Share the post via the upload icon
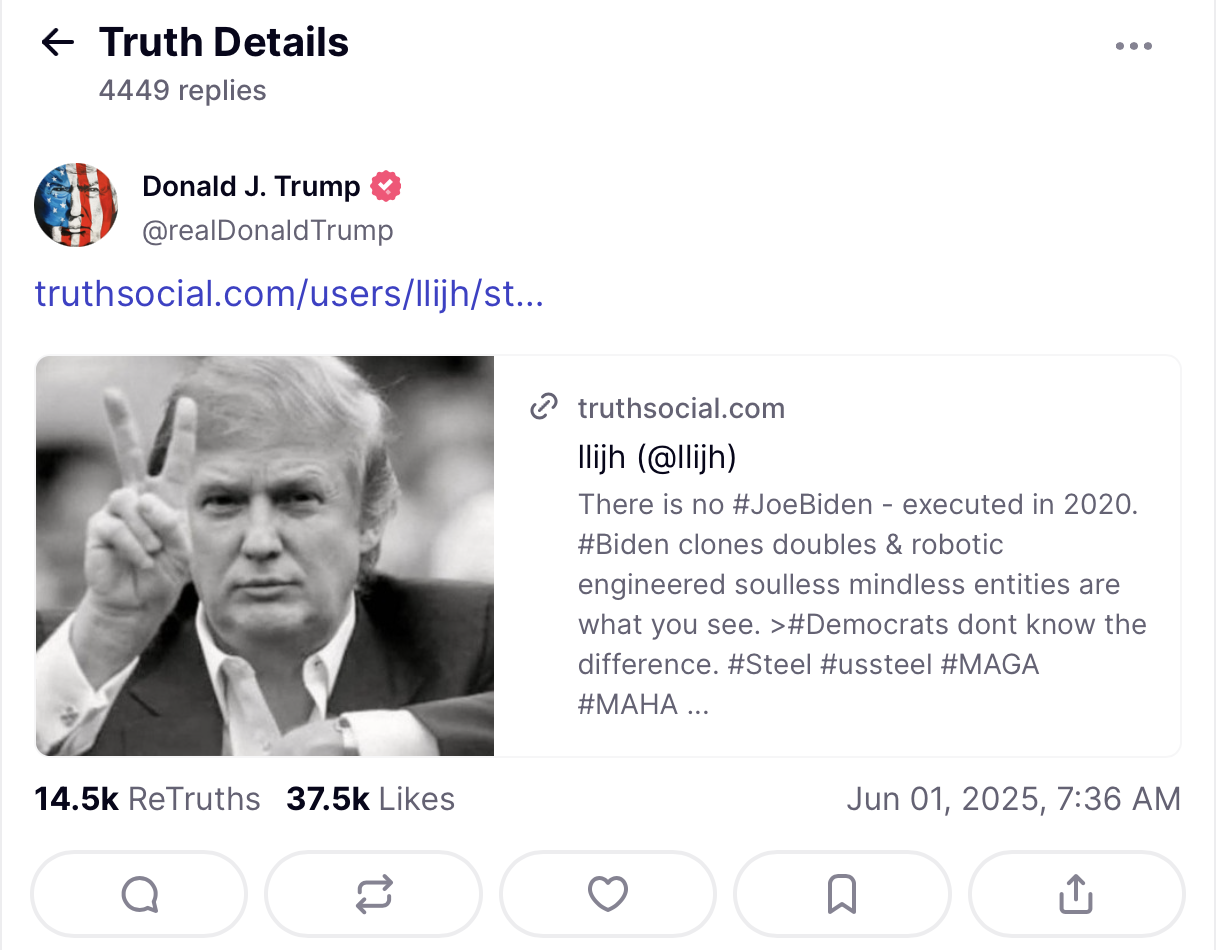 coord(1076,894)
